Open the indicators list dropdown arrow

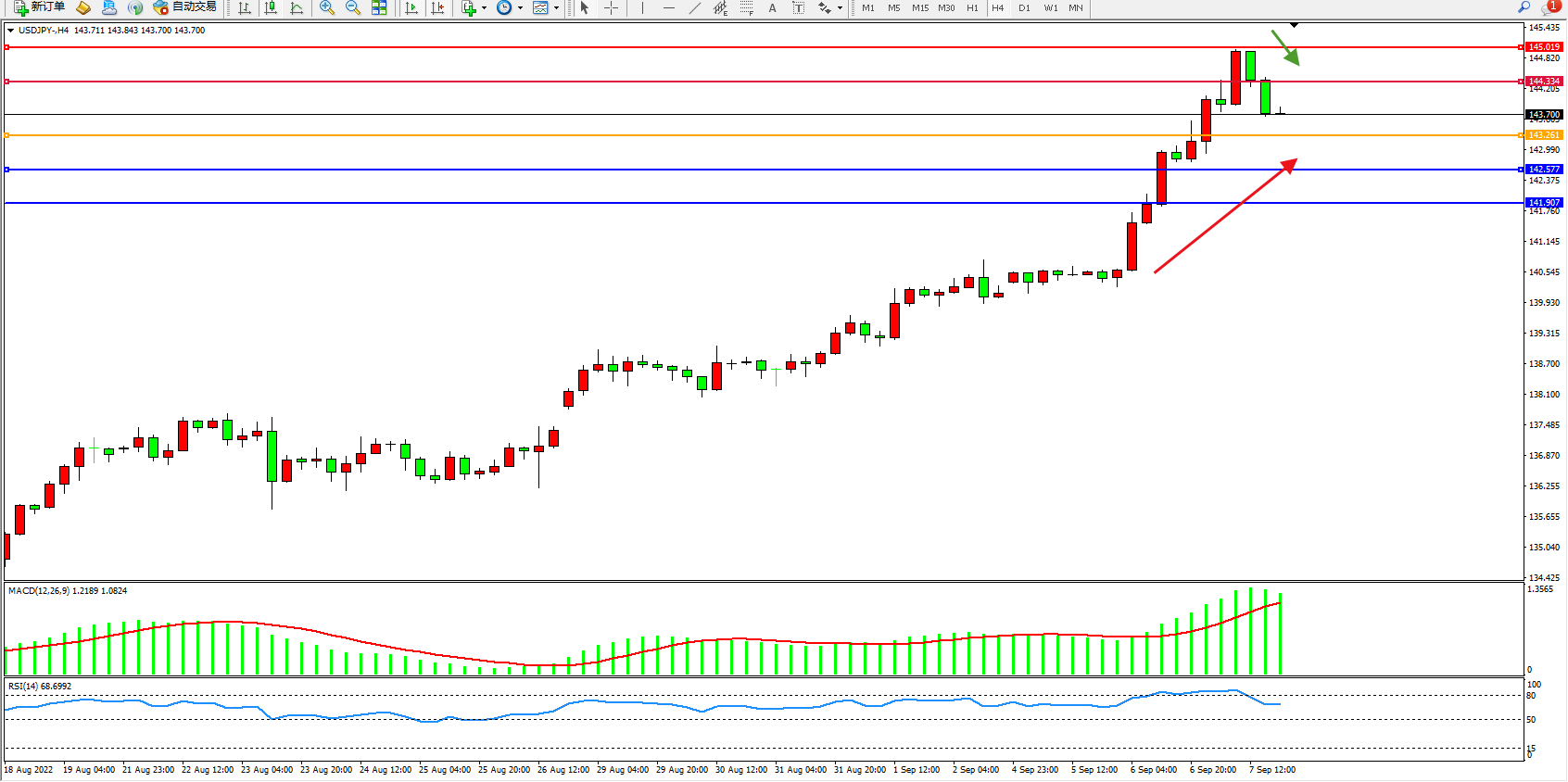(x=484, y=7)
